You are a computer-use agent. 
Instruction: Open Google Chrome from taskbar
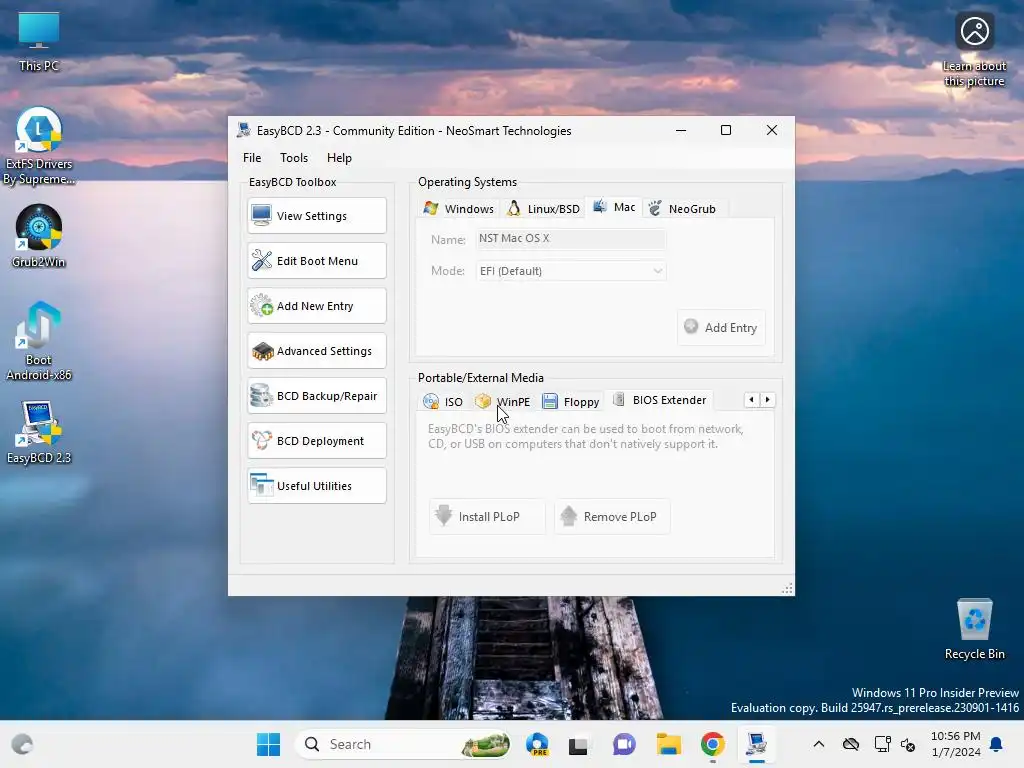(712, 744)
